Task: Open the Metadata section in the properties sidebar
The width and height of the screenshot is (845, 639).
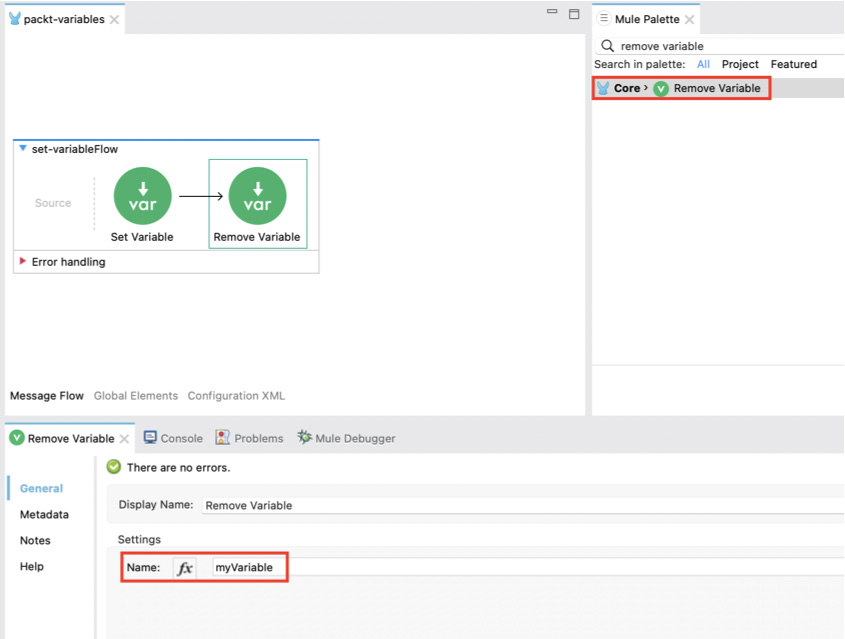Action: pyautogui.click(x=44, y=514)
